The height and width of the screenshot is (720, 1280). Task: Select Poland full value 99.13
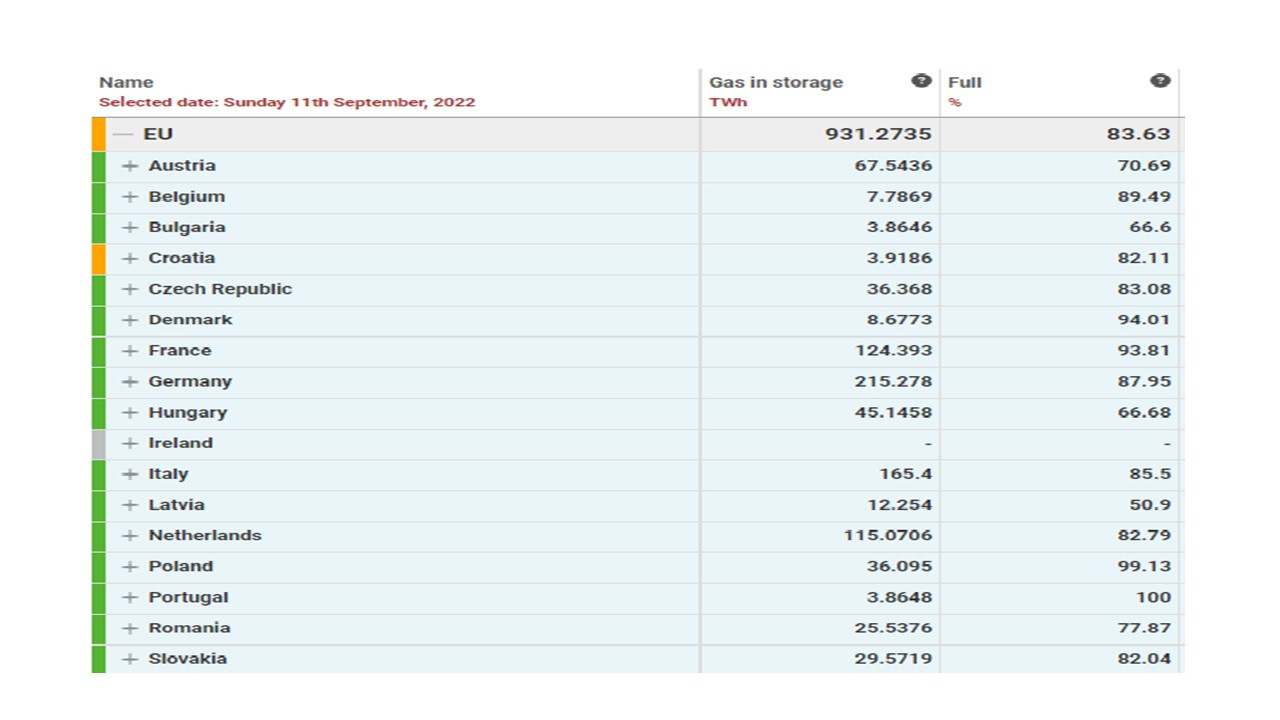1144,566
